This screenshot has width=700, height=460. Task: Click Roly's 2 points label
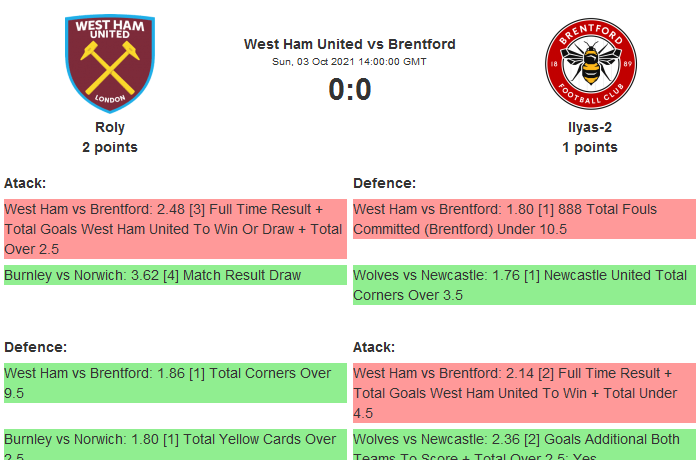point(110,147)
